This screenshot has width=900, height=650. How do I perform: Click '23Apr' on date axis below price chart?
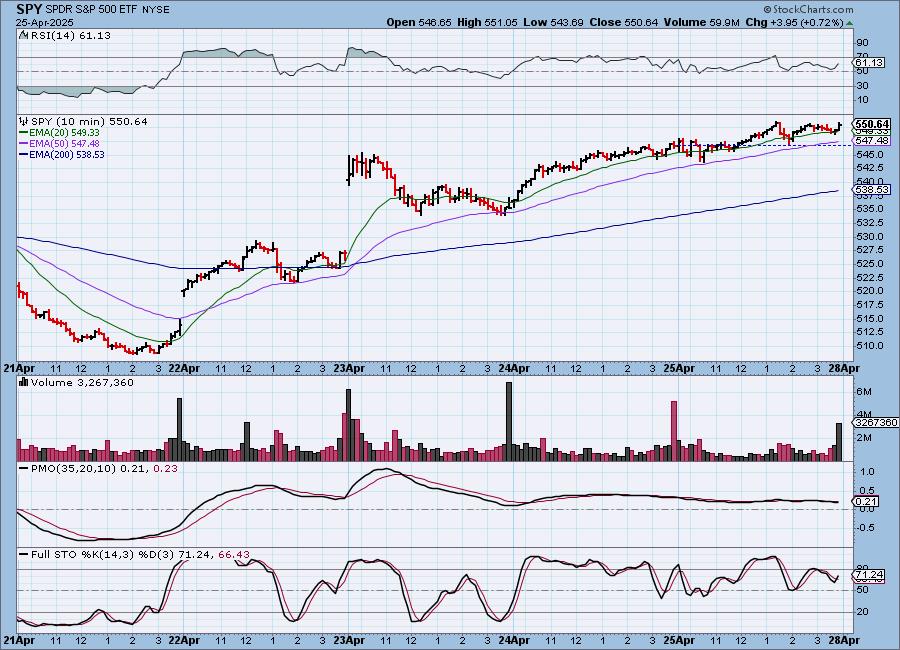(x=348, y=368)
